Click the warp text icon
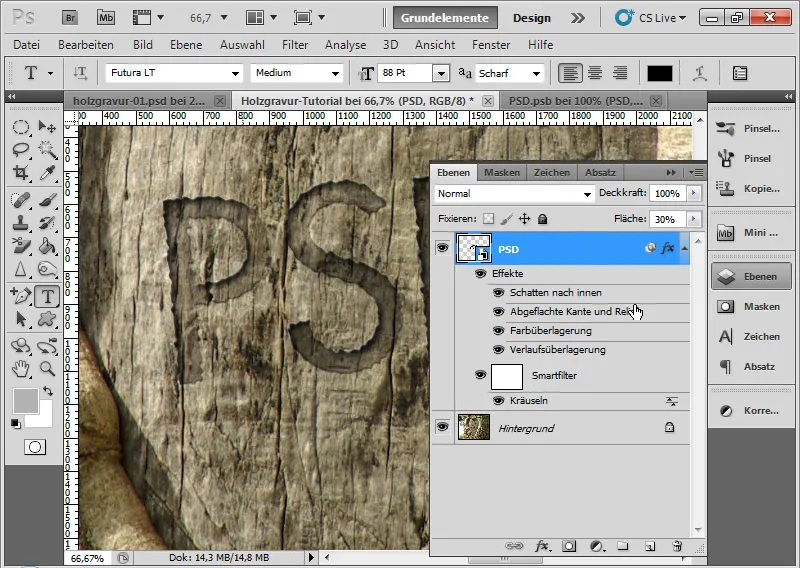The height and width of the screenshot is (568, 800). (x=699, y=73)
